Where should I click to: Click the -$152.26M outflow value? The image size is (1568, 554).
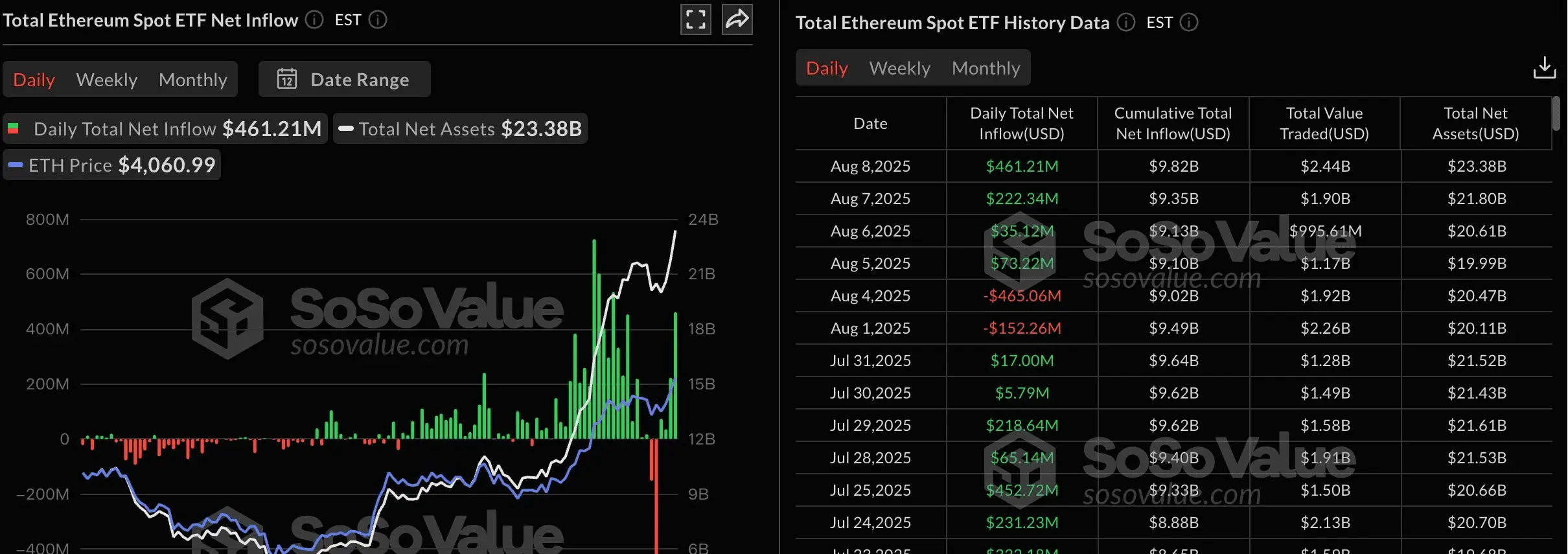click(x=1022, y=328)
